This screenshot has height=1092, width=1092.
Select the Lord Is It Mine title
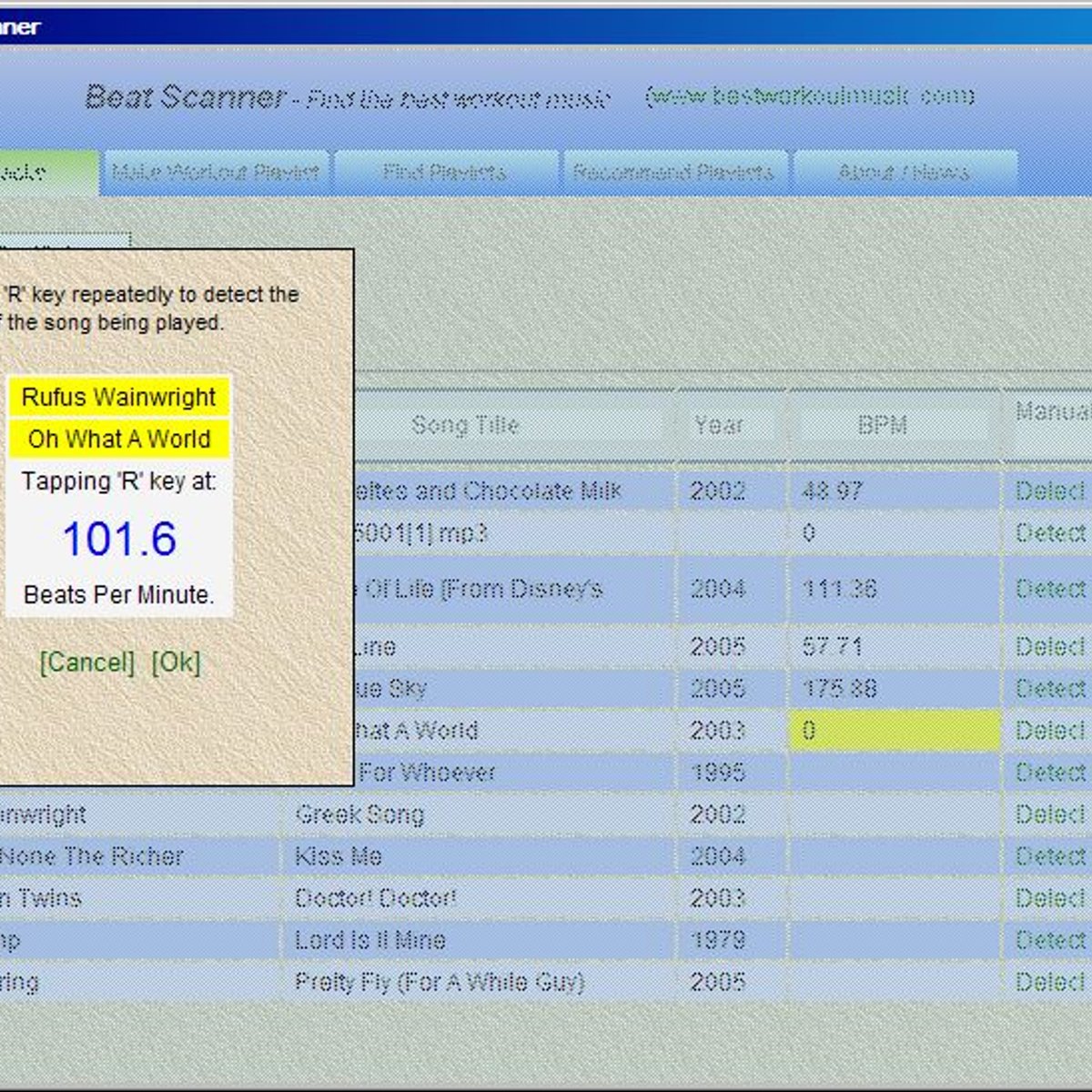tap(477, 939)
